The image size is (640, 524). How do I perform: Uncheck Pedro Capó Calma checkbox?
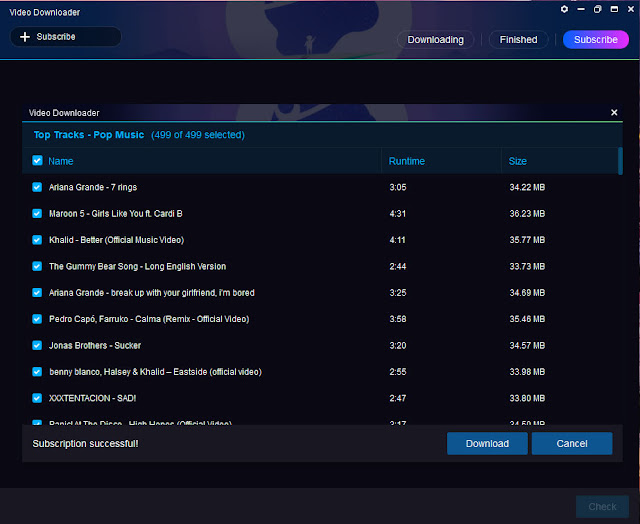pyautogui.click(x=37, y=319)
